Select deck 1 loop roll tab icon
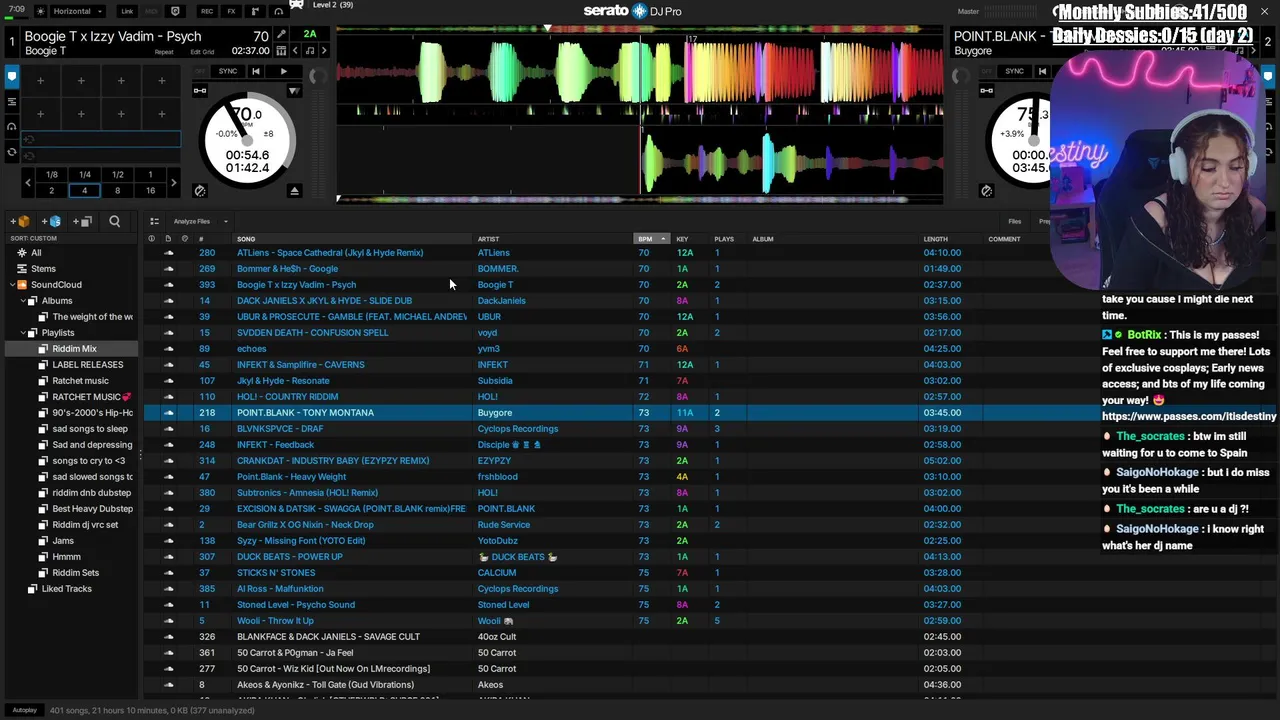 [12, 152]
